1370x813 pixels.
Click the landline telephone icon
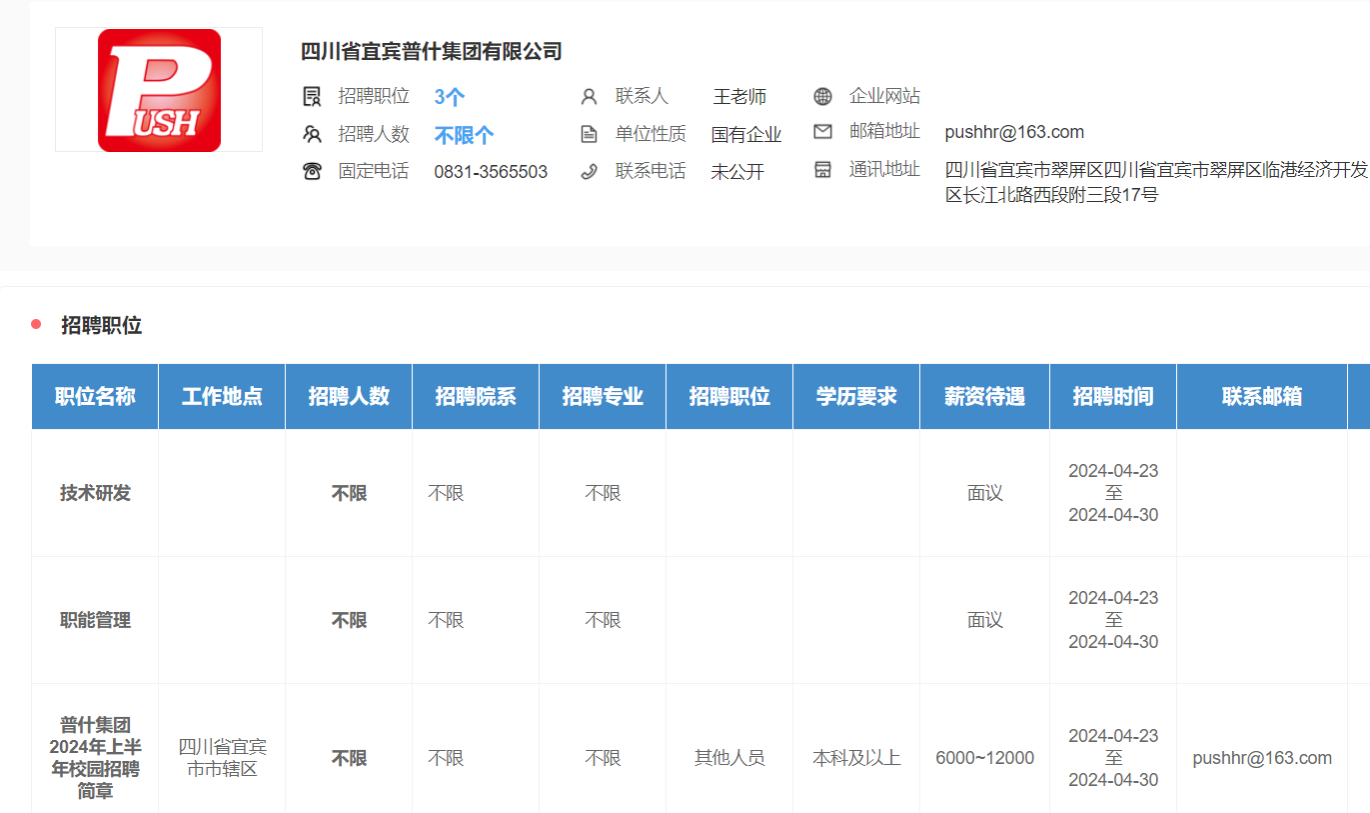pos(312,171)
